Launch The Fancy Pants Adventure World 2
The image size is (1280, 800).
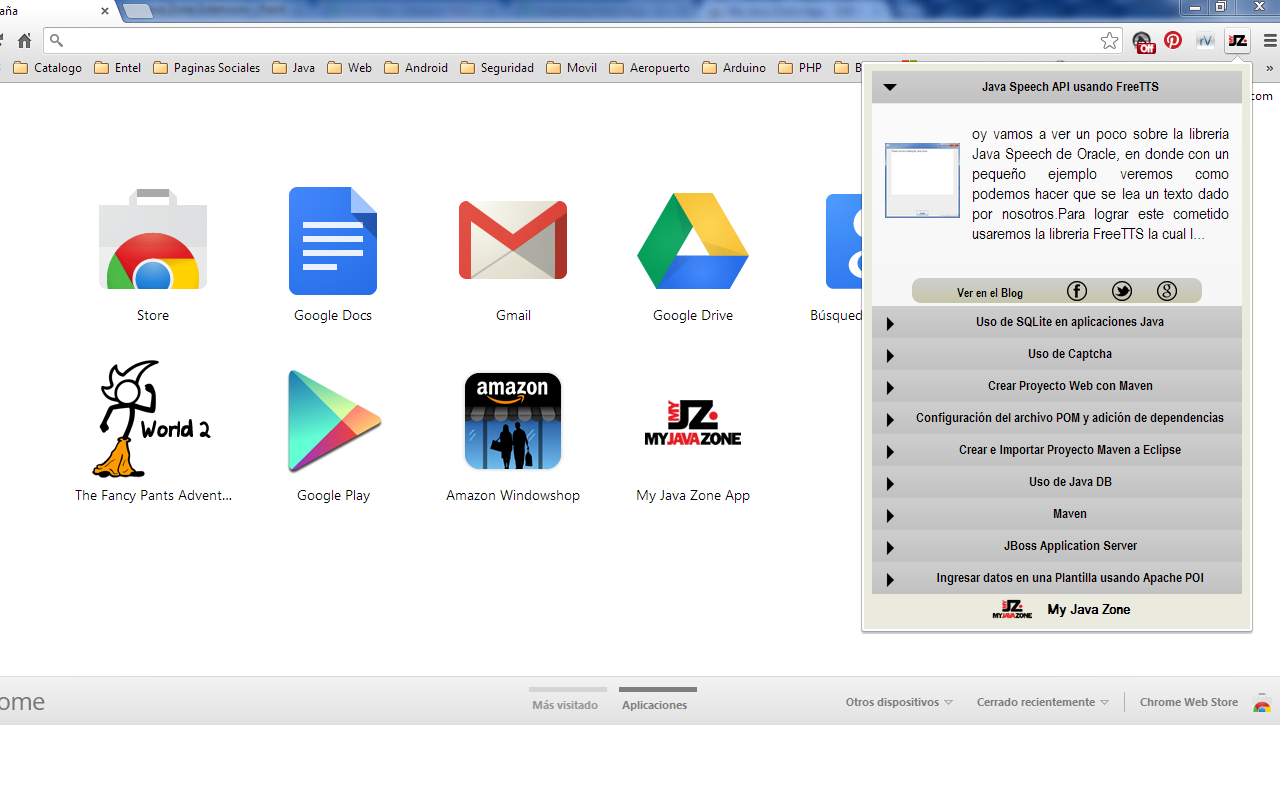153,420
